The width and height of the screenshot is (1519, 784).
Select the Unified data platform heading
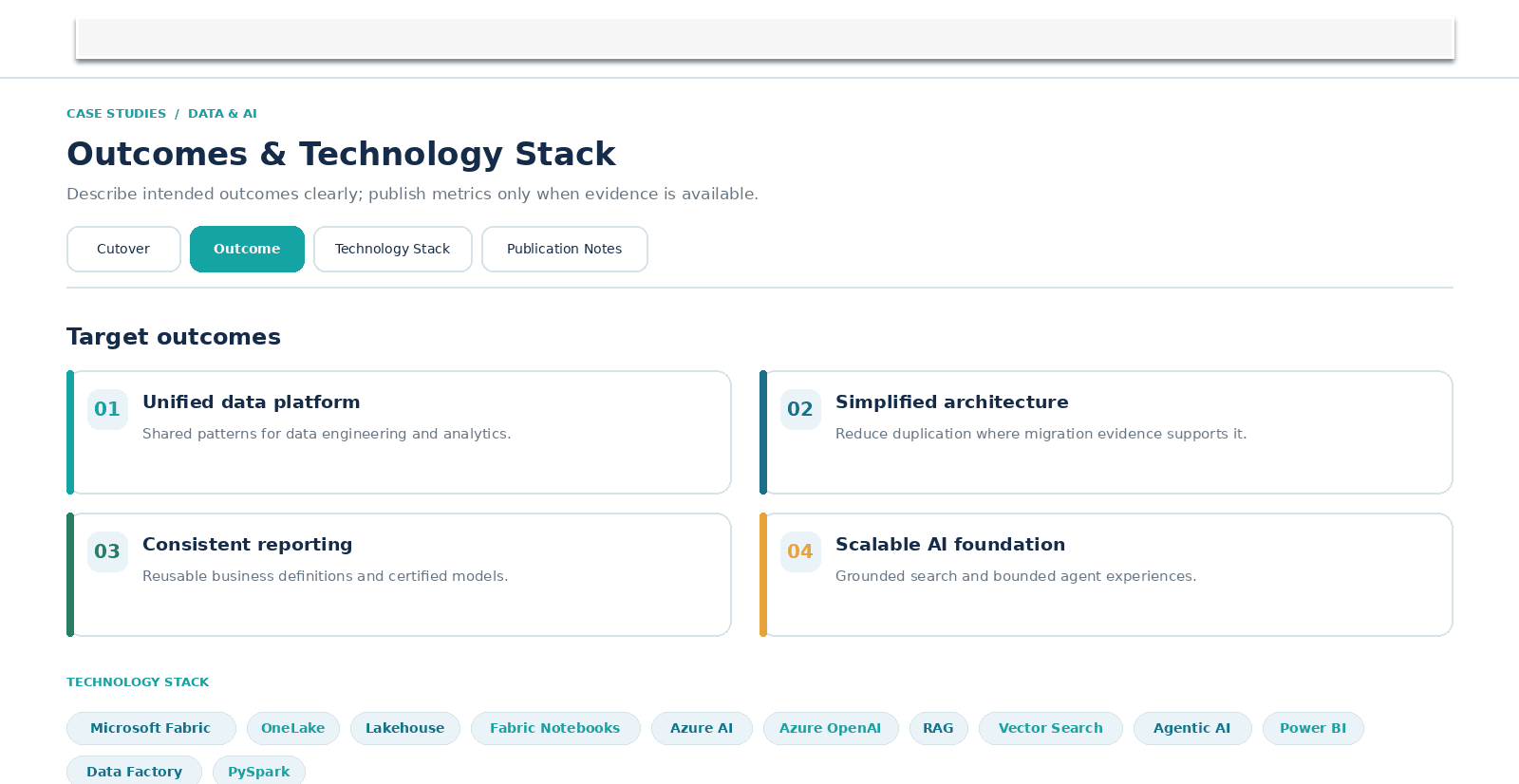pyautogui.click(x=252, y=401)
